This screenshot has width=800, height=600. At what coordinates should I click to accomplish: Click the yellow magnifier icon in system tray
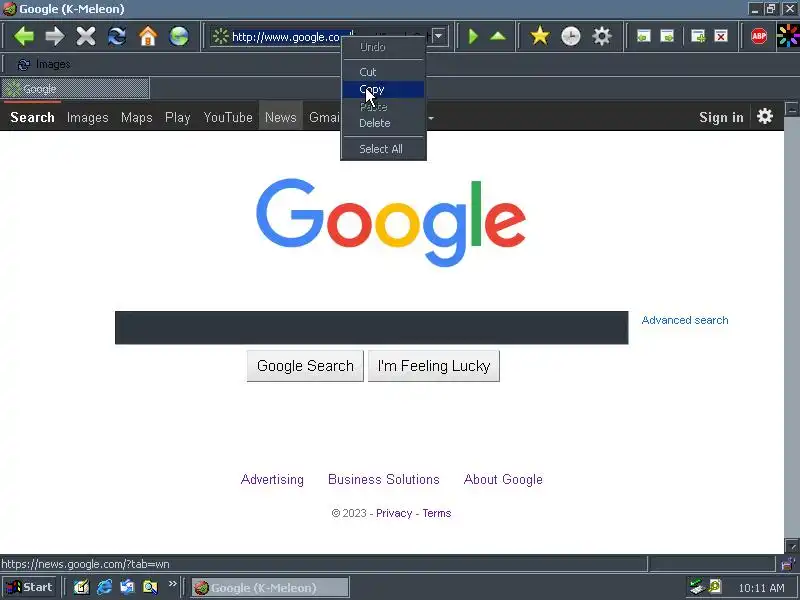click(x=714, y=587)
